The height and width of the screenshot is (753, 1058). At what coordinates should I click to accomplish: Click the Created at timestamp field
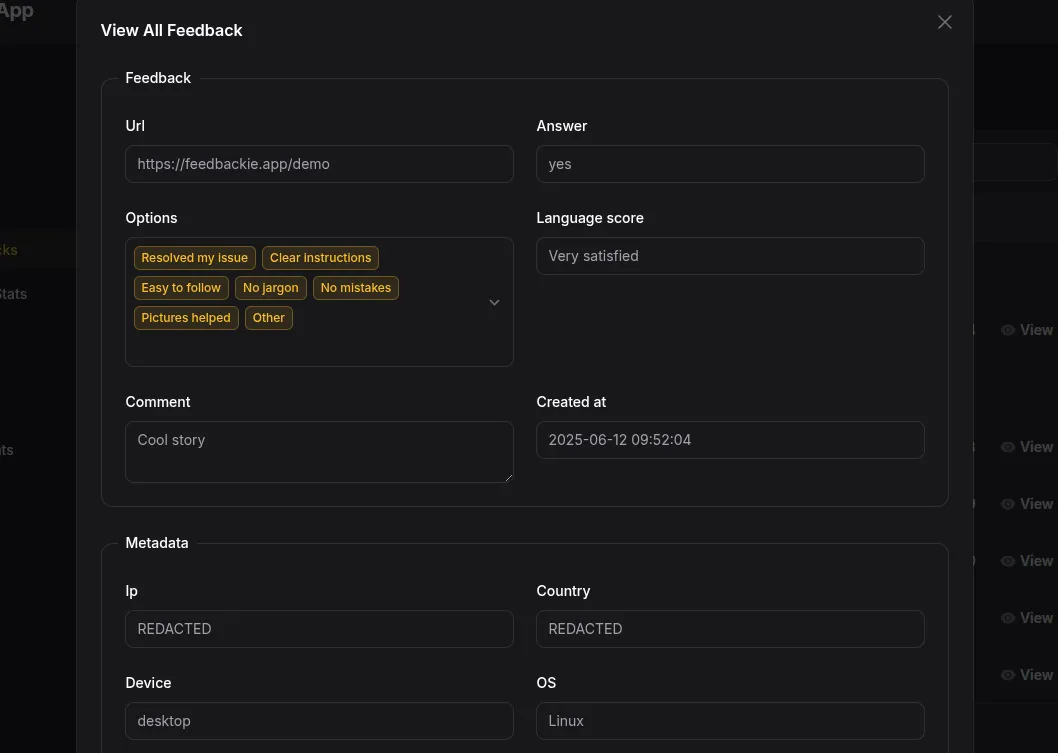tap(730, 439)
